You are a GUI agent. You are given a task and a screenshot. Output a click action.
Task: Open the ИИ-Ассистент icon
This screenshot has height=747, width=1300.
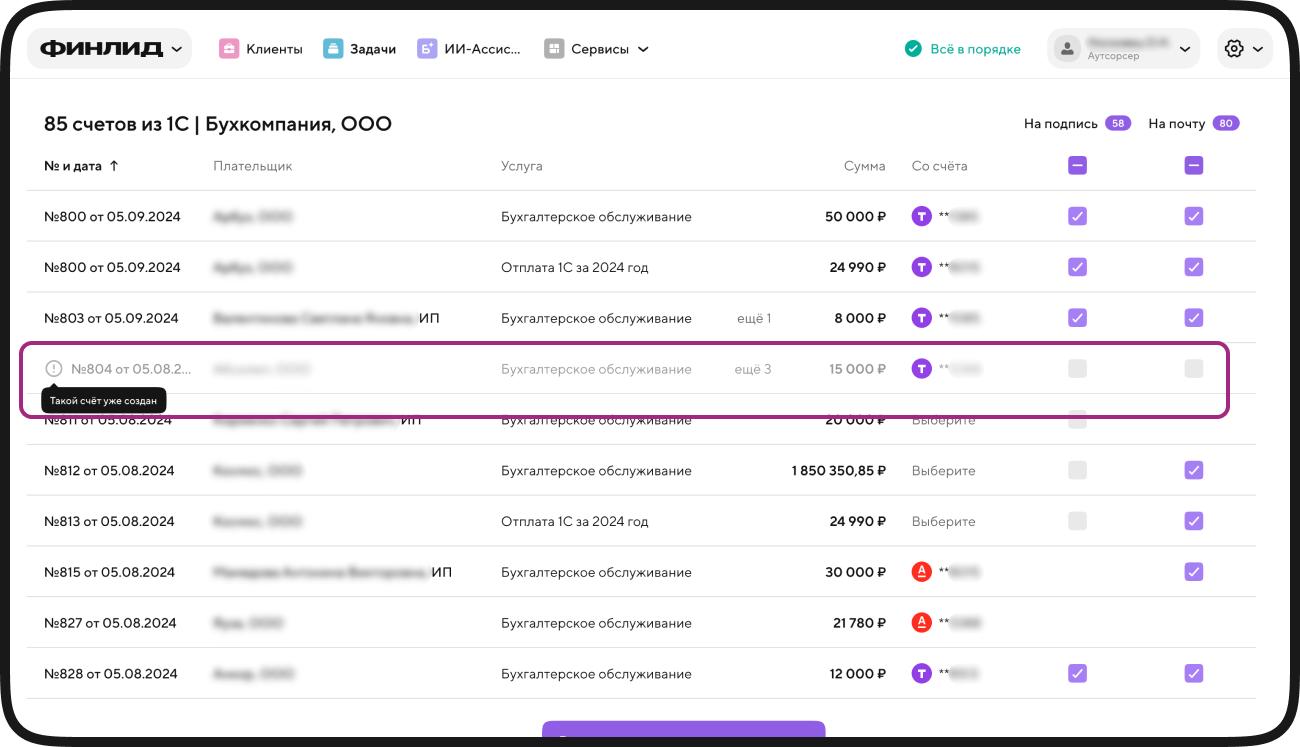[x=427, y=49]
